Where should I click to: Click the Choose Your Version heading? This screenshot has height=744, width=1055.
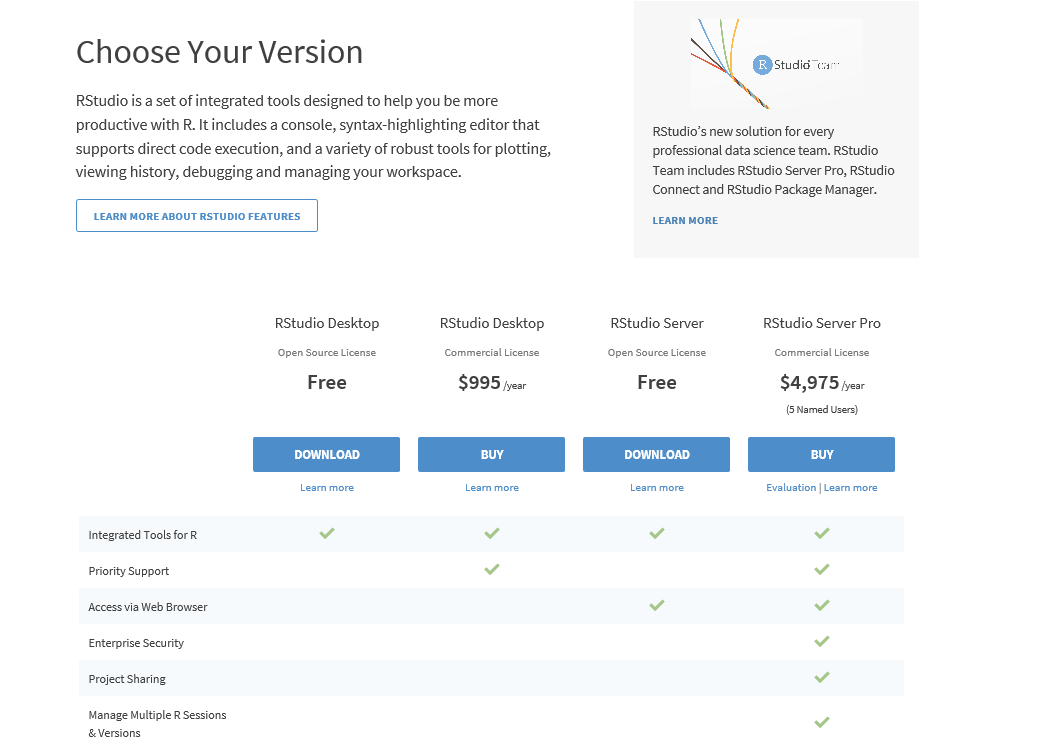point(219,52)
